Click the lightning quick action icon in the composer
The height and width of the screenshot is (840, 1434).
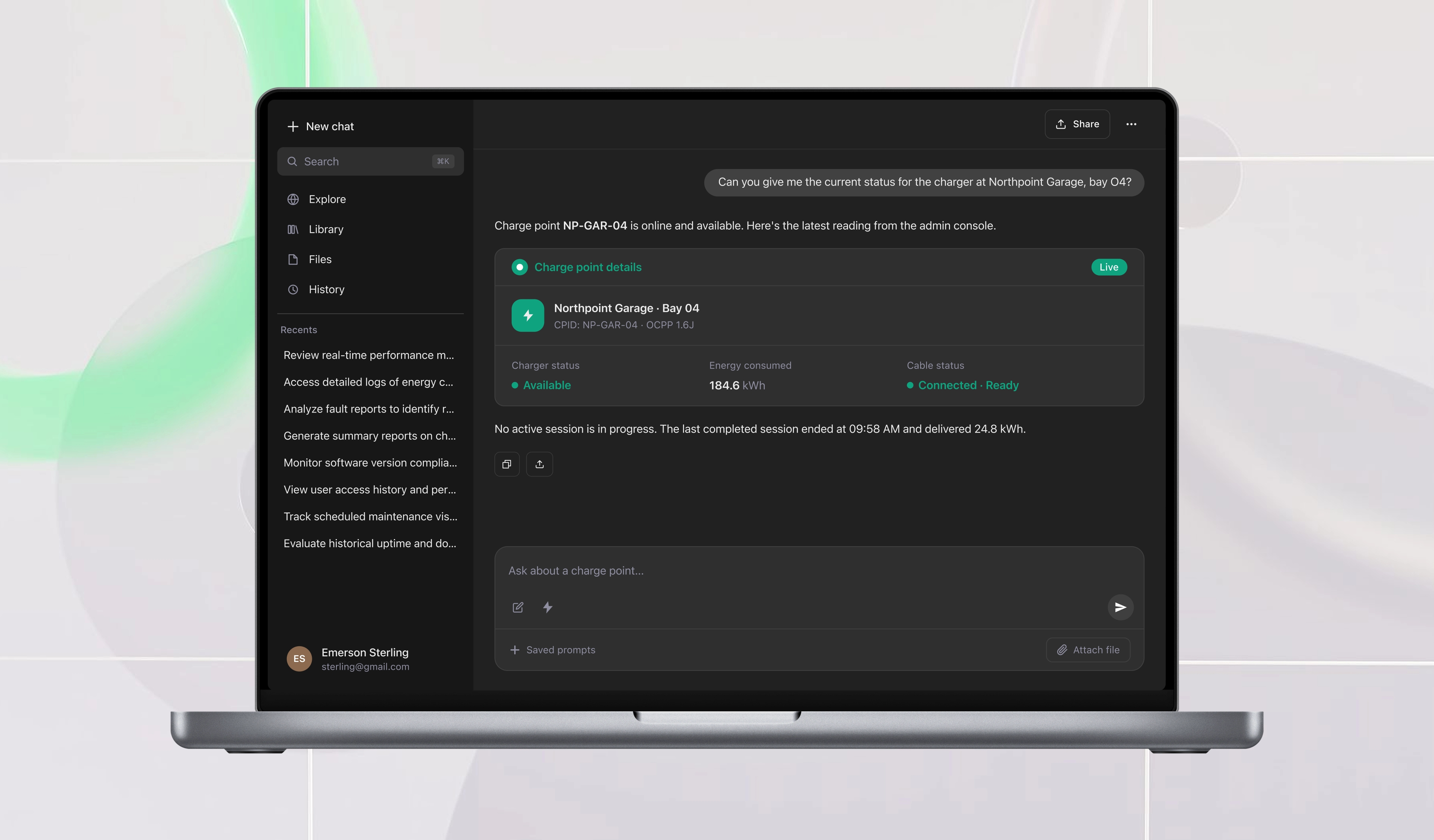tap(547, 607)
